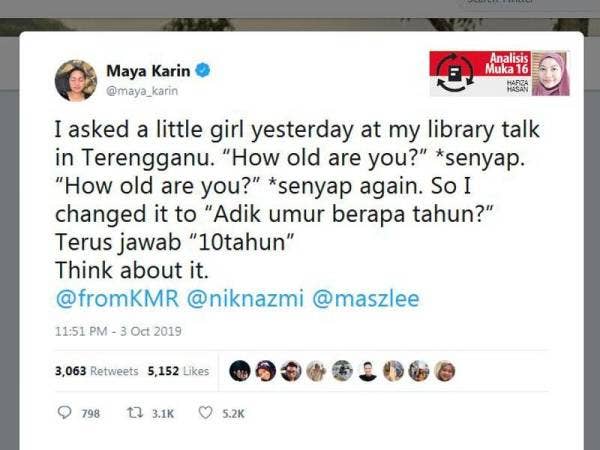
Task: Click the liker avatar with dark suit
Action: click(368, 371)
